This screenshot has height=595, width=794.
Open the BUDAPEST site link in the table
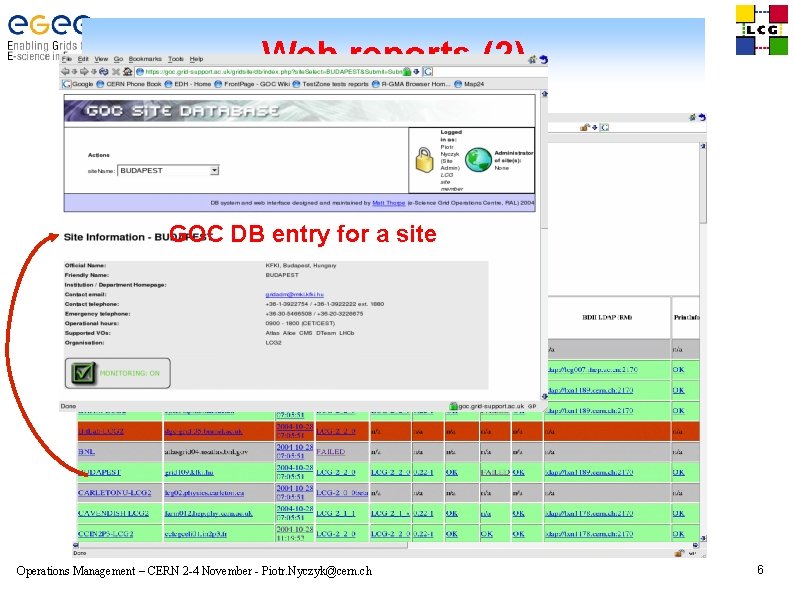pos(100,472)
